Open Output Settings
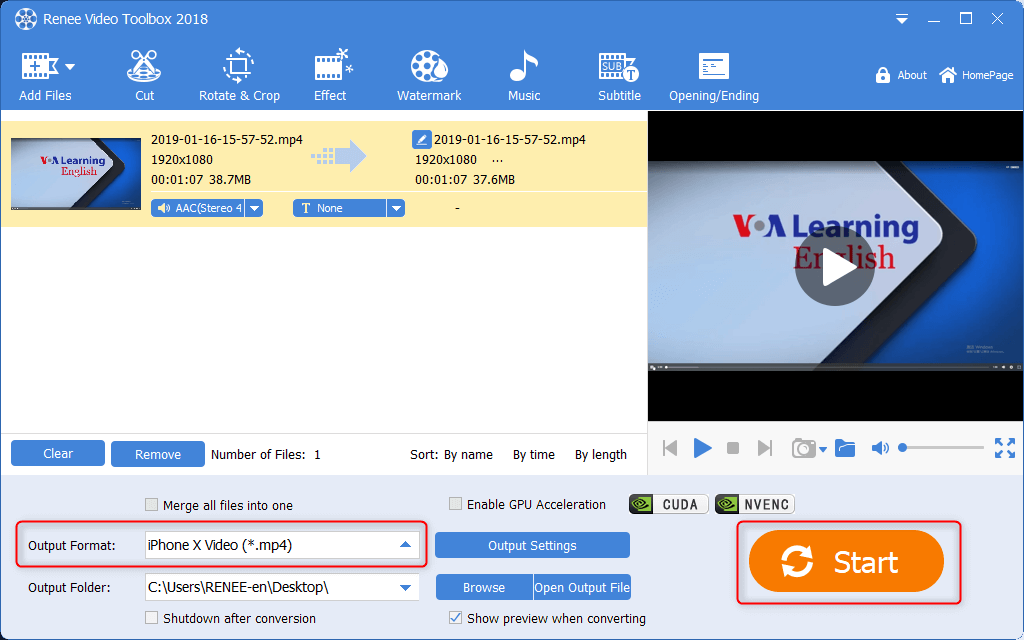The width and height of the screenshot is (1024, 640). click(532, 545)
